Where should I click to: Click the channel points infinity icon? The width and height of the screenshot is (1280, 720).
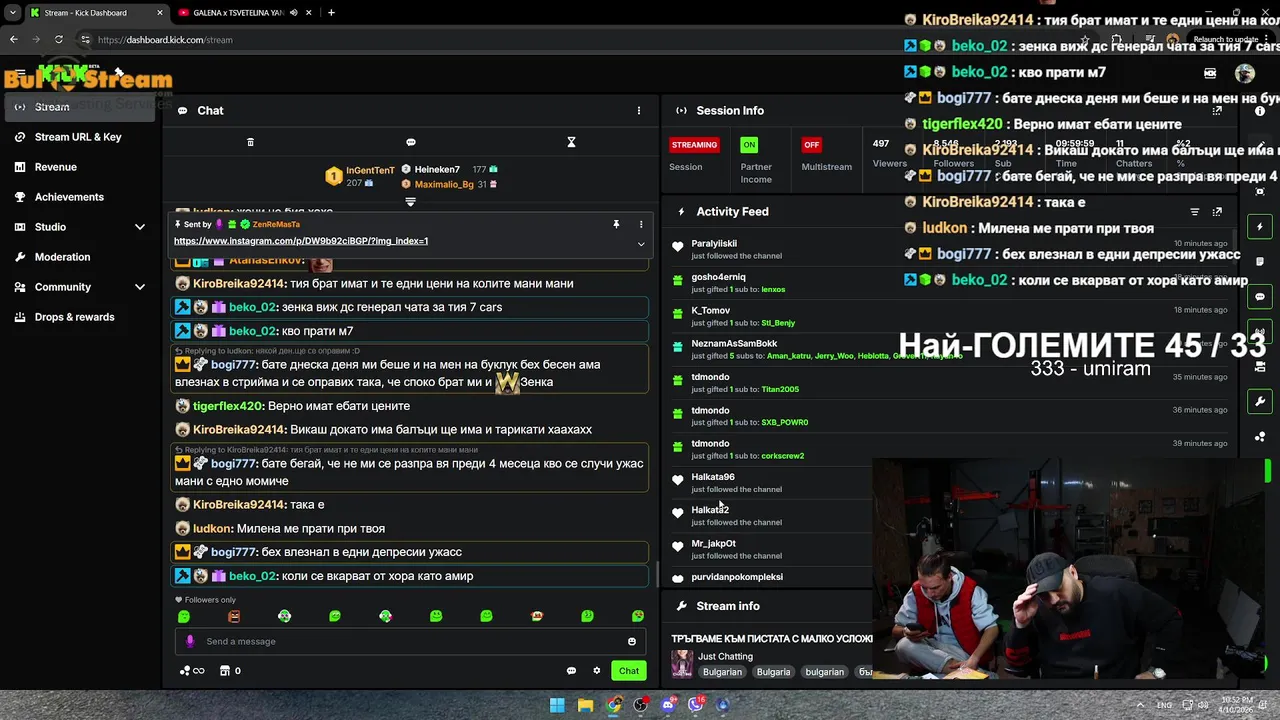(x=192, y=671)
